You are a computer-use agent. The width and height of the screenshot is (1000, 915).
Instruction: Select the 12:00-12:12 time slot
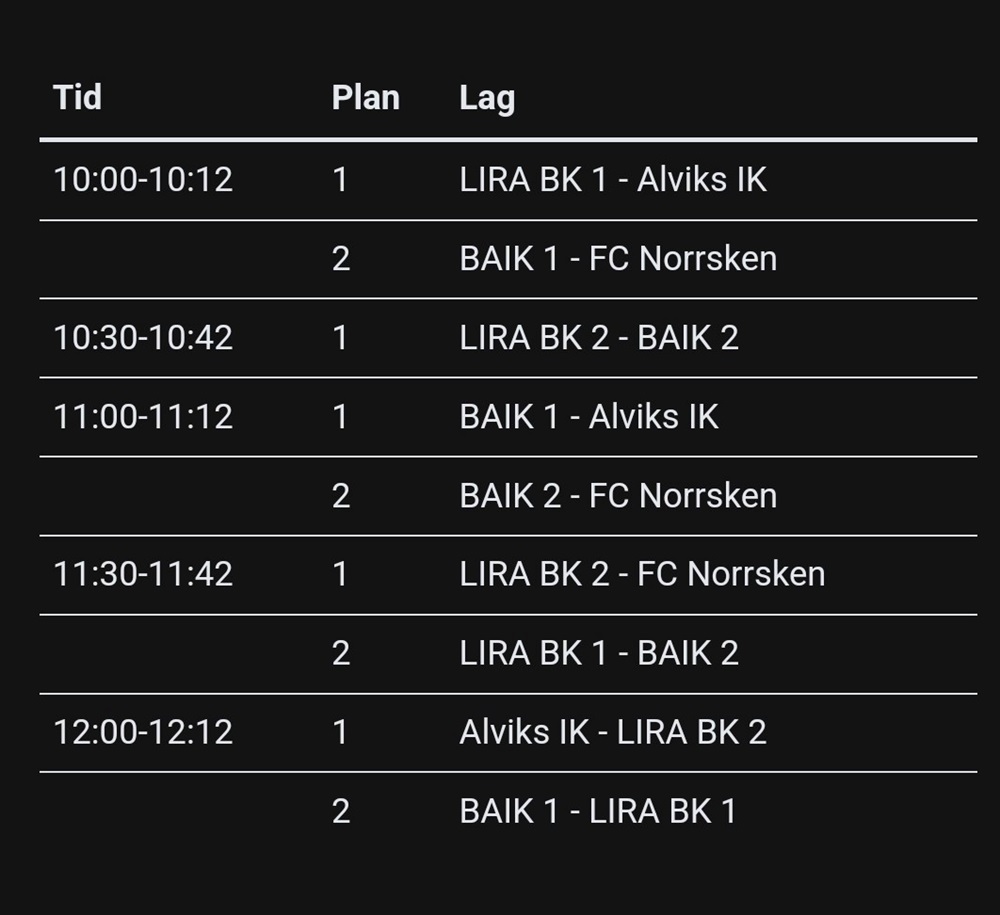tap(143, 732)
